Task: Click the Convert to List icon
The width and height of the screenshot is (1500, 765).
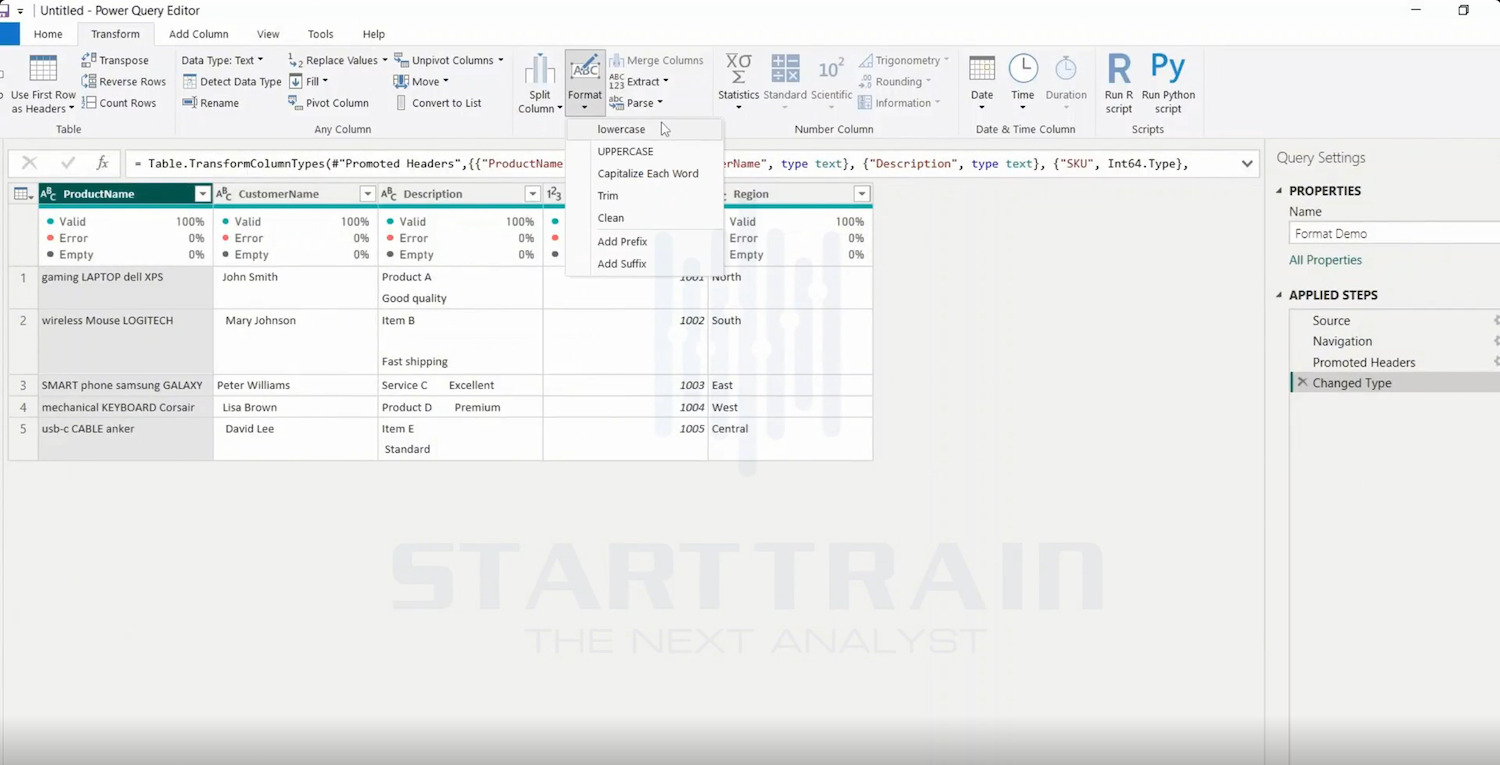Action: point(401,102)
